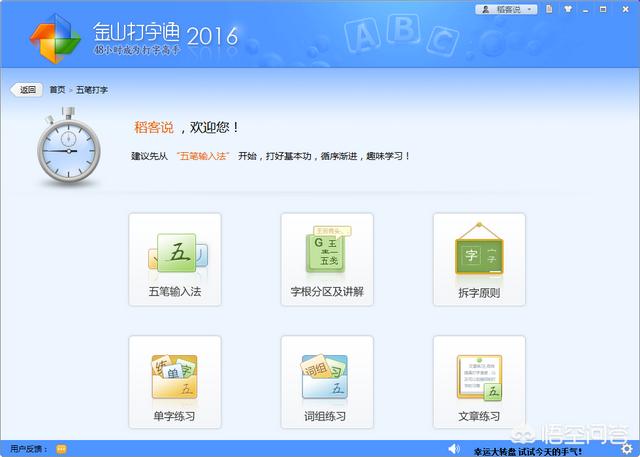Click the 金山打字通 2016 logo

click(x=133, y=38)
